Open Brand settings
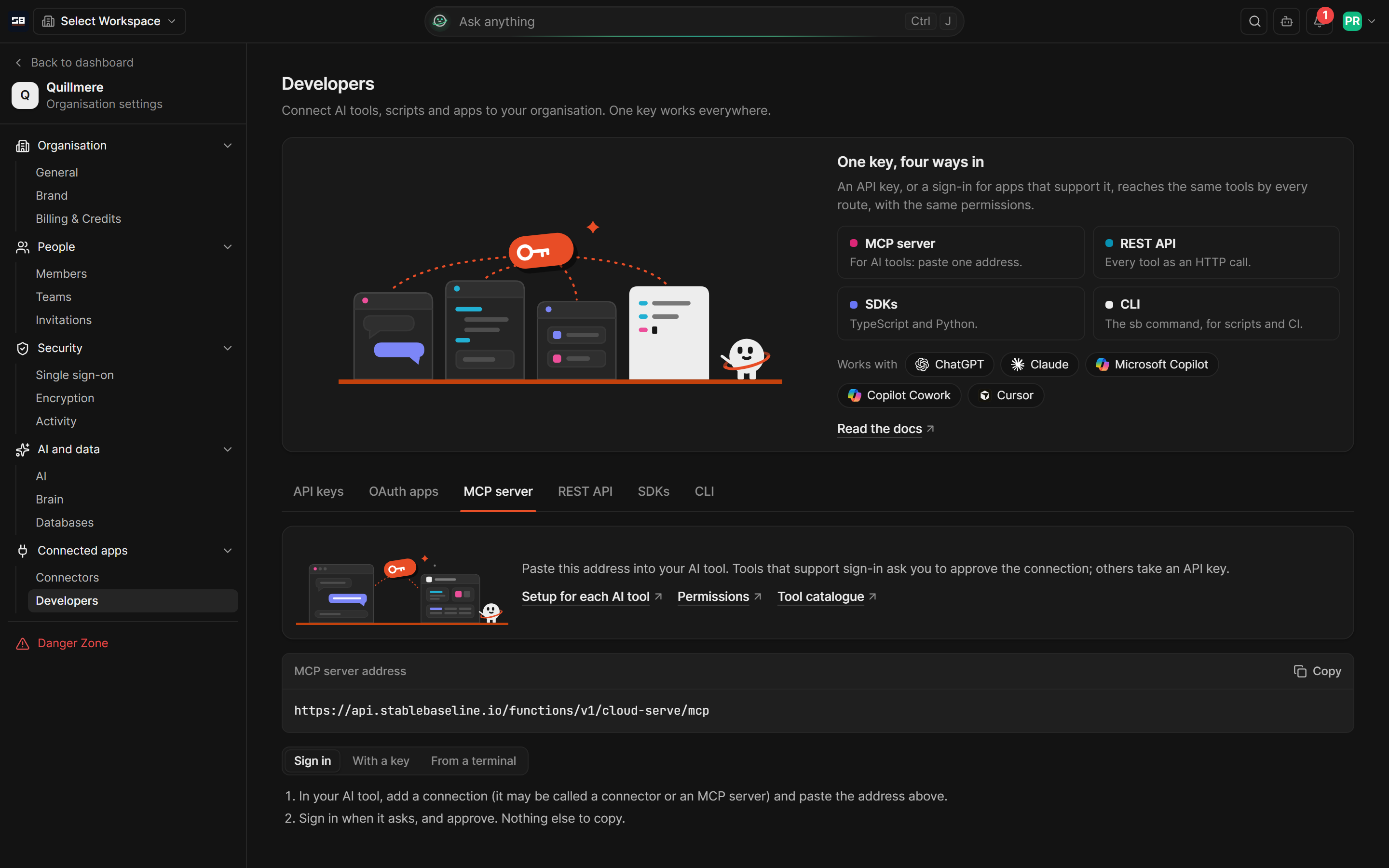1389x868 pixels. click(x=52, y=196)
